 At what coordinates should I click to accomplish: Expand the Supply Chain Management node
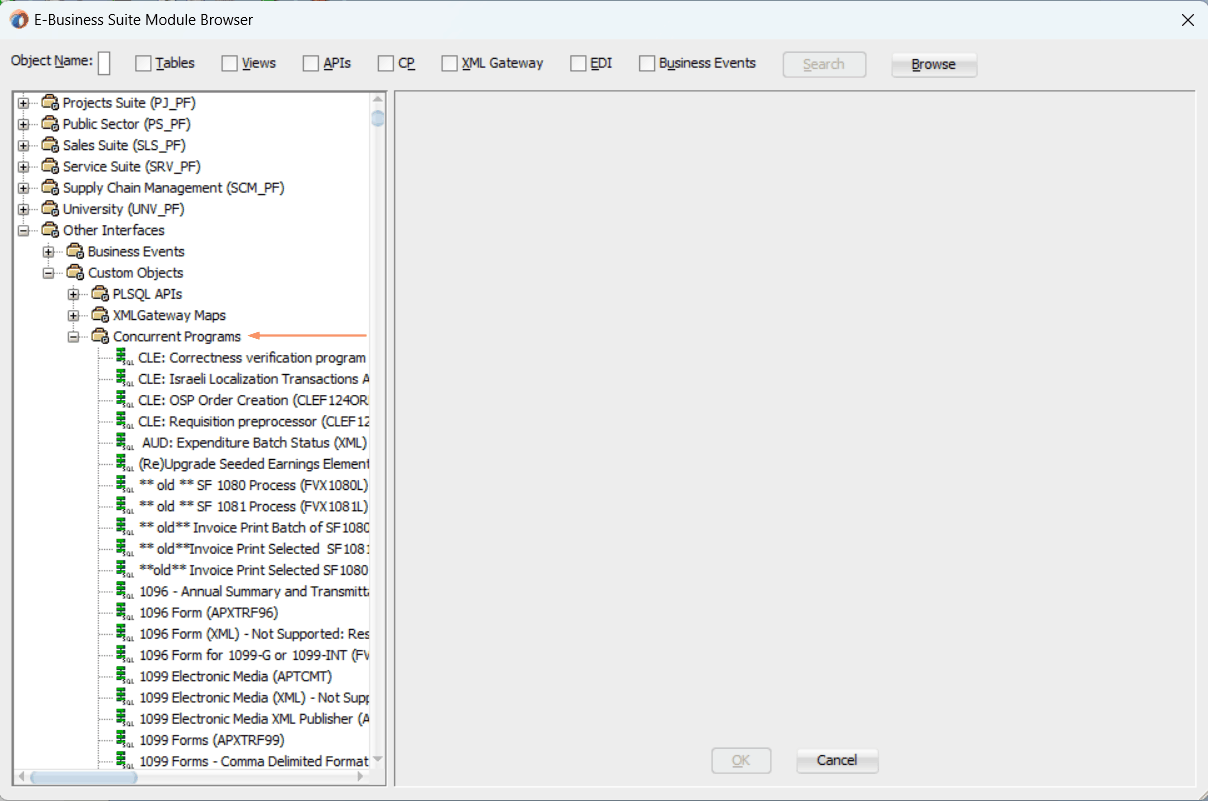click(23, 188)
